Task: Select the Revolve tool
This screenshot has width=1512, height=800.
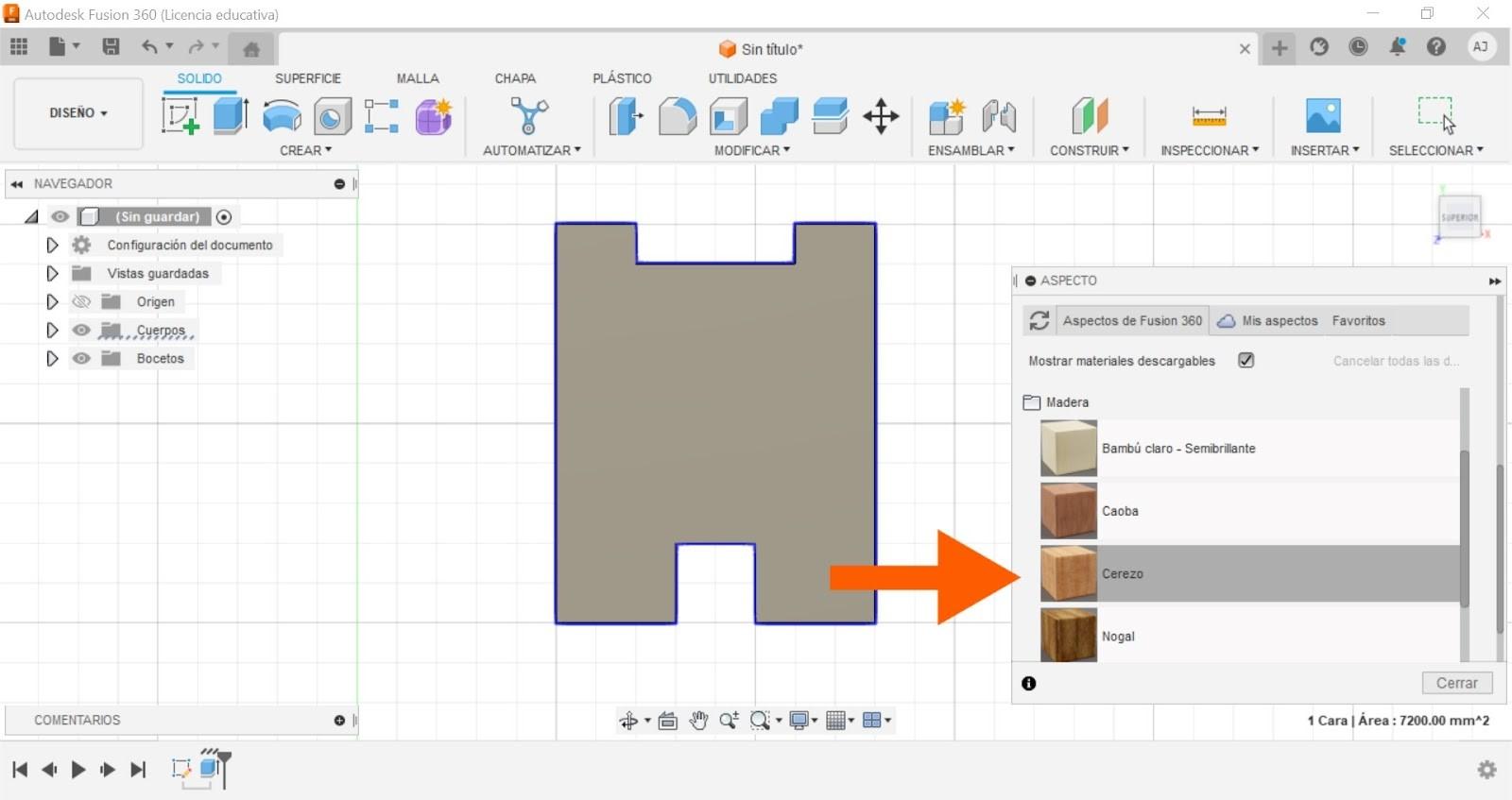Action: click(282, 116)
